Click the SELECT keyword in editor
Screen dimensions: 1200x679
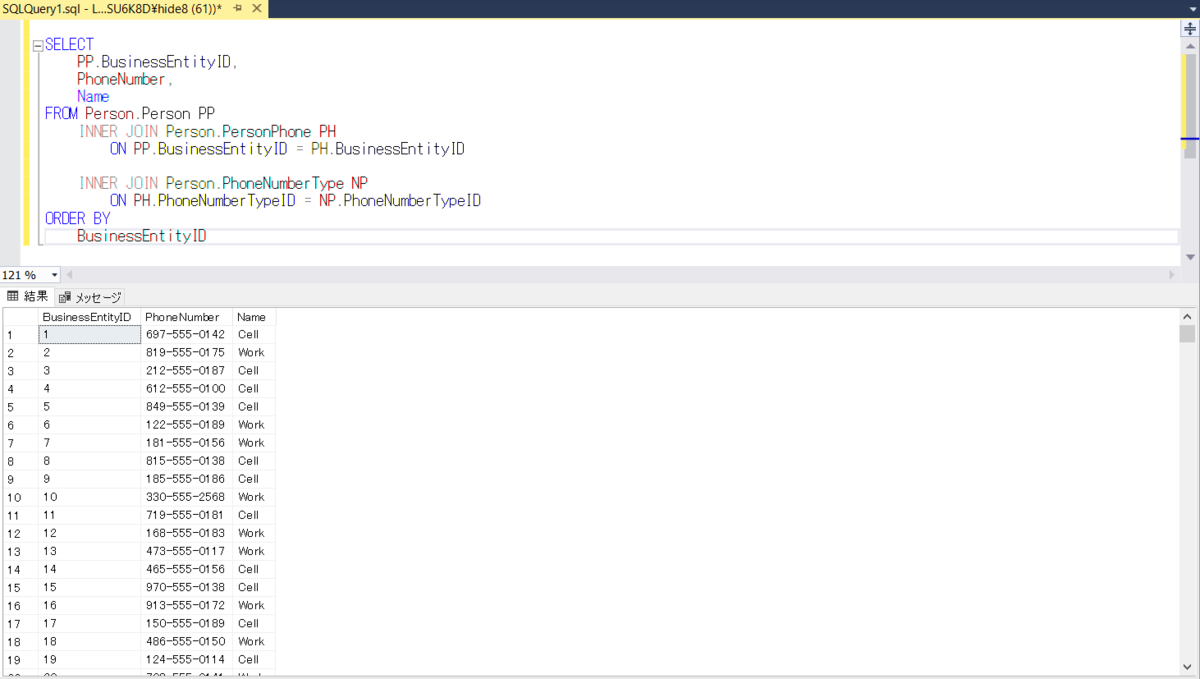click(69, 45)
